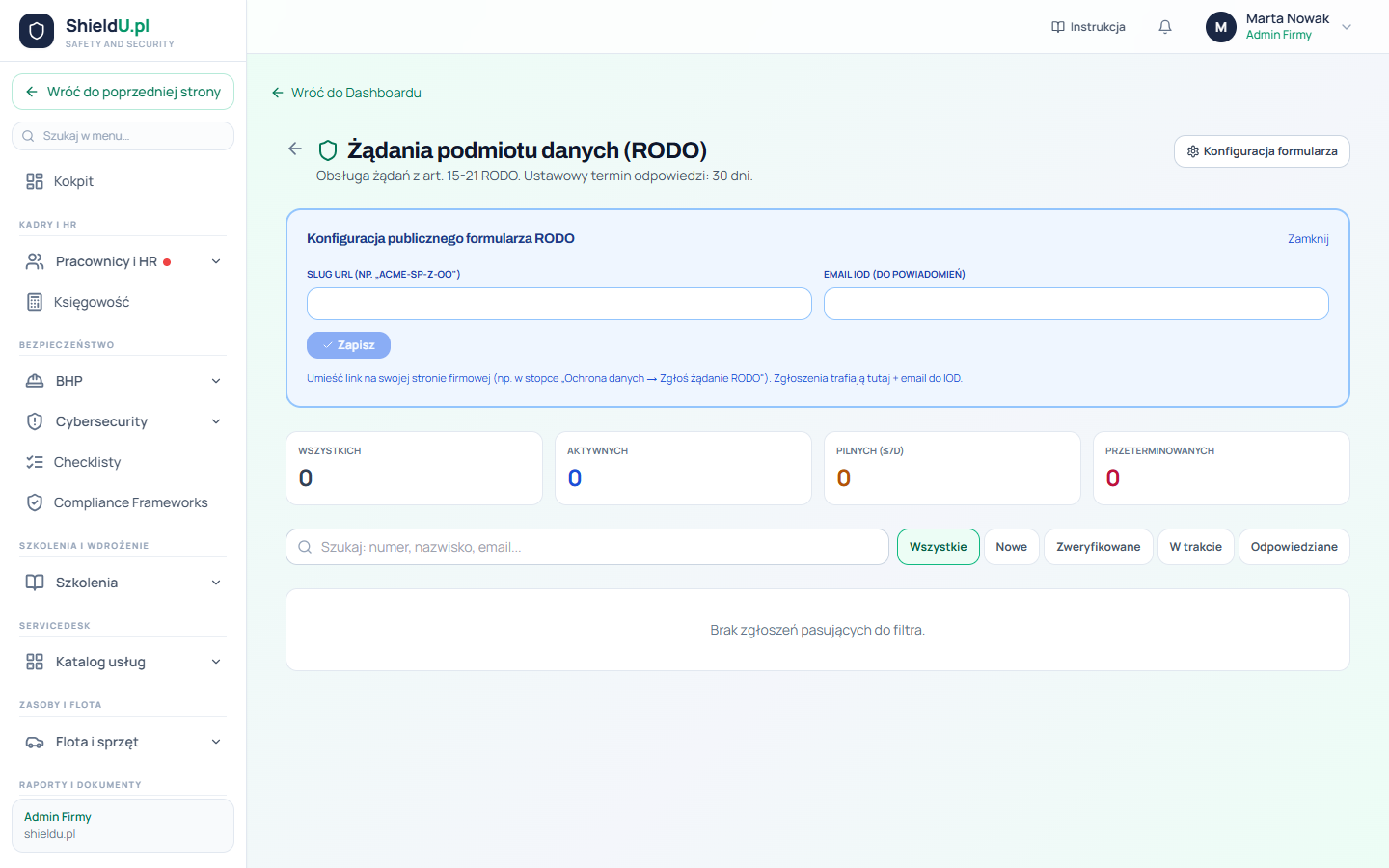Click the Flota i sprzęt car icon
1389x868 pixels.
35,742
